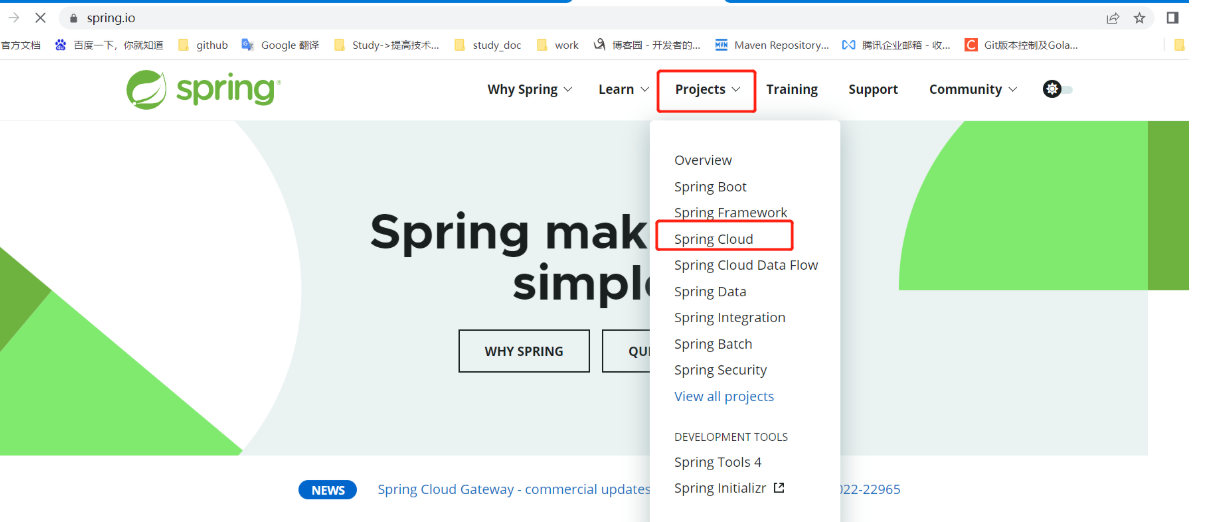The image size is (1208, 522).
Task: Open the Spring Cloud Gateway news link
Action: 514,489
